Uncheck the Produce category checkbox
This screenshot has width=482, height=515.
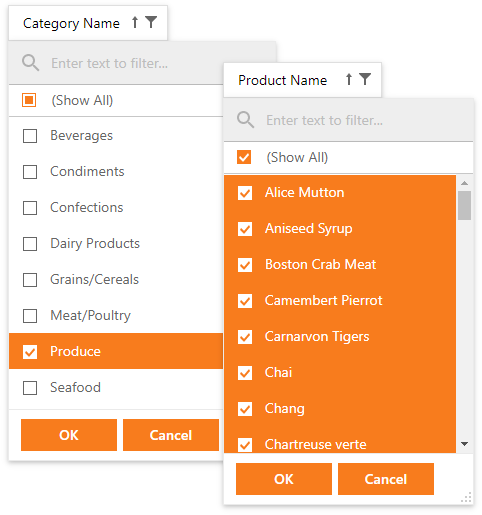[30, 352]
